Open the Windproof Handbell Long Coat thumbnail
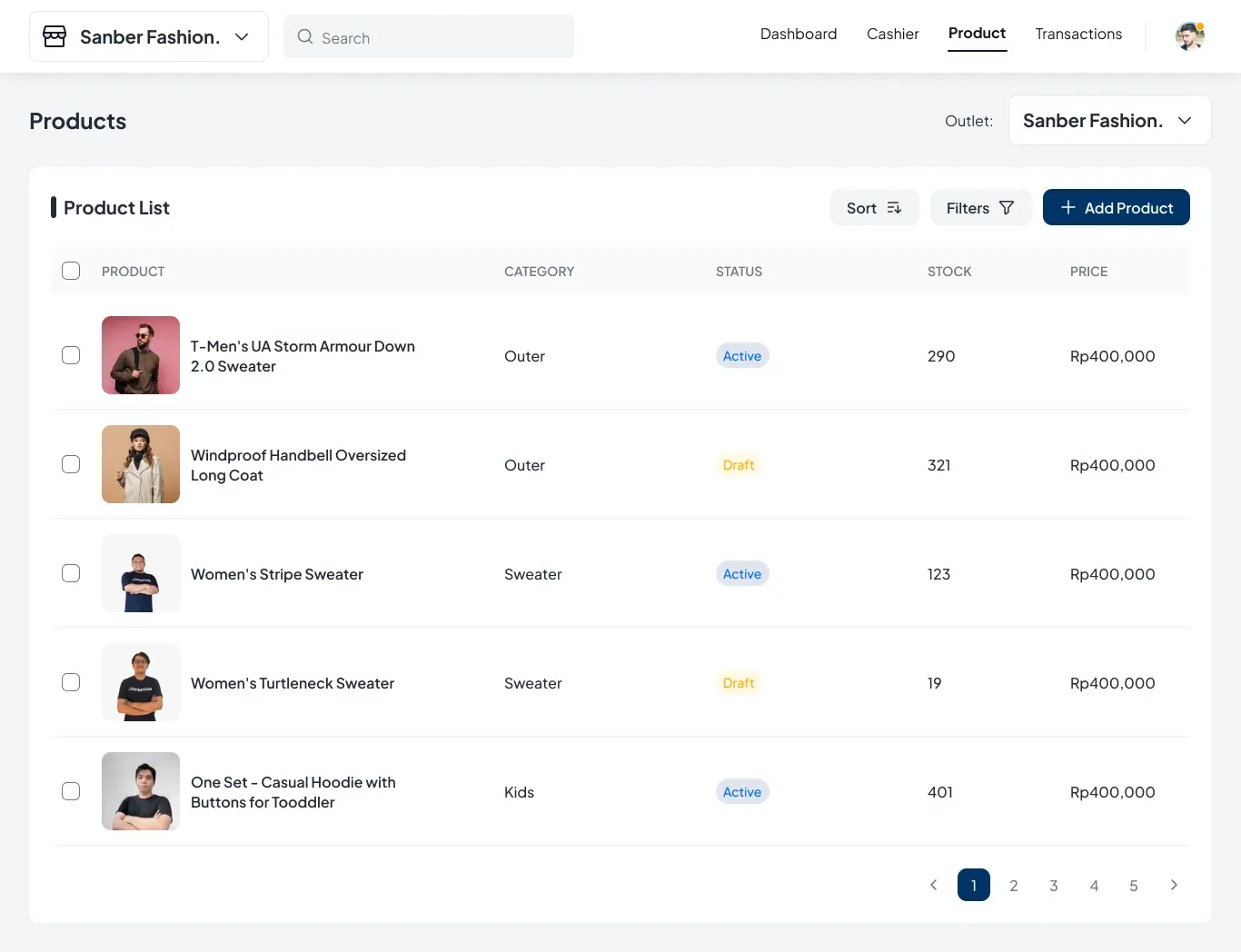 (x=141, y=464)
